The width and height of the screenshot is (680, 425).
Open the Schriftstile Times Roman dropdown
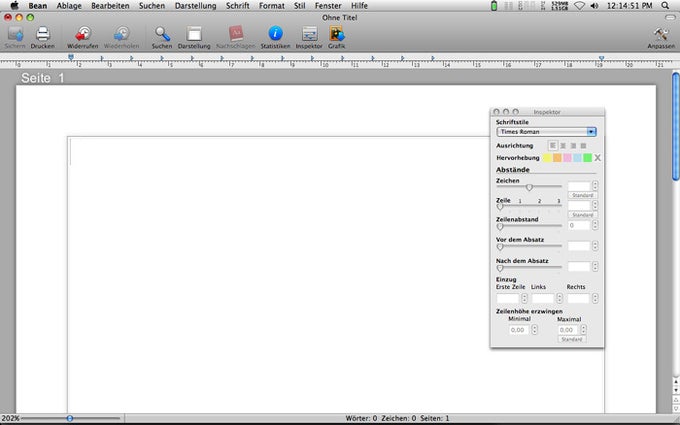(546, 132)
